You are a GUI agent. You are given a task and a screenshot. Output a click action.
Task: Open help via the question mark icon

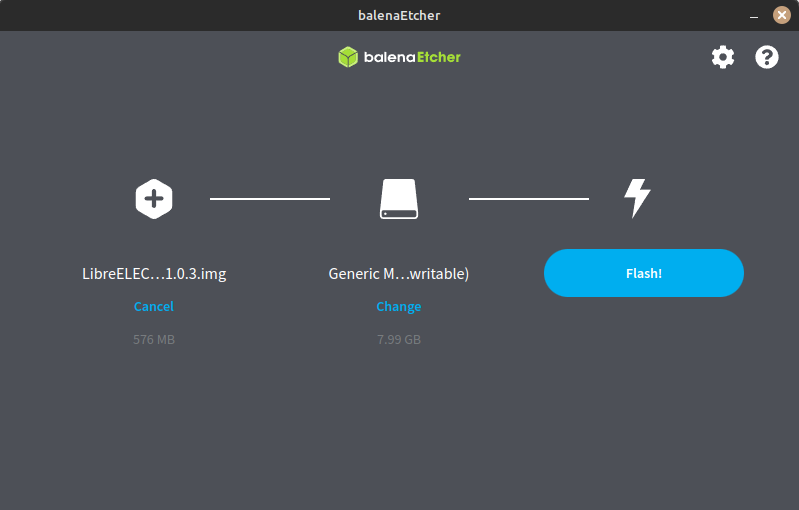[x=767, y=57]
